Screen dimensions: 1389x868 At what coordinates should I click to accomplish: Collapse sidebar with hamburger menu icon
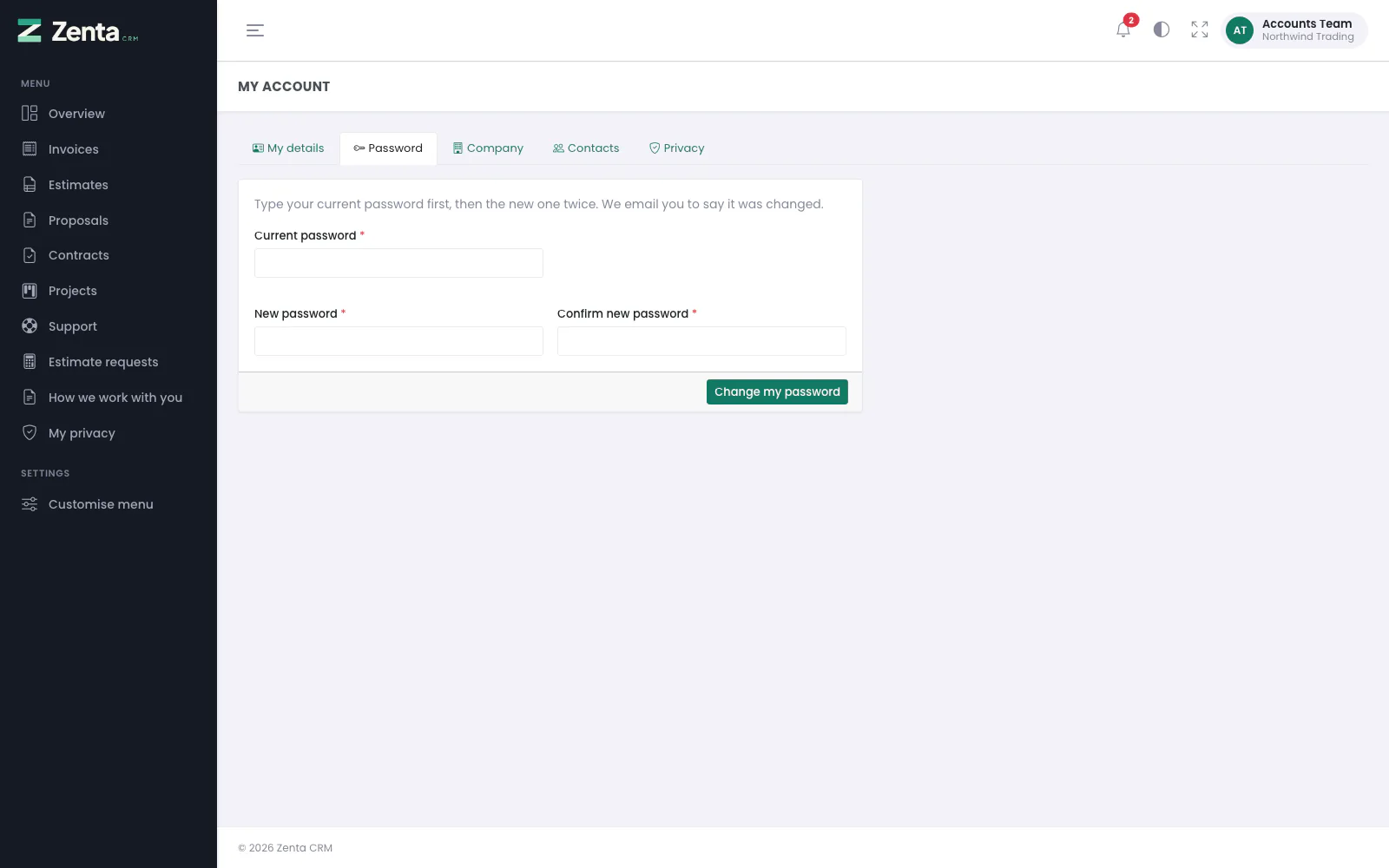(255, 30)
